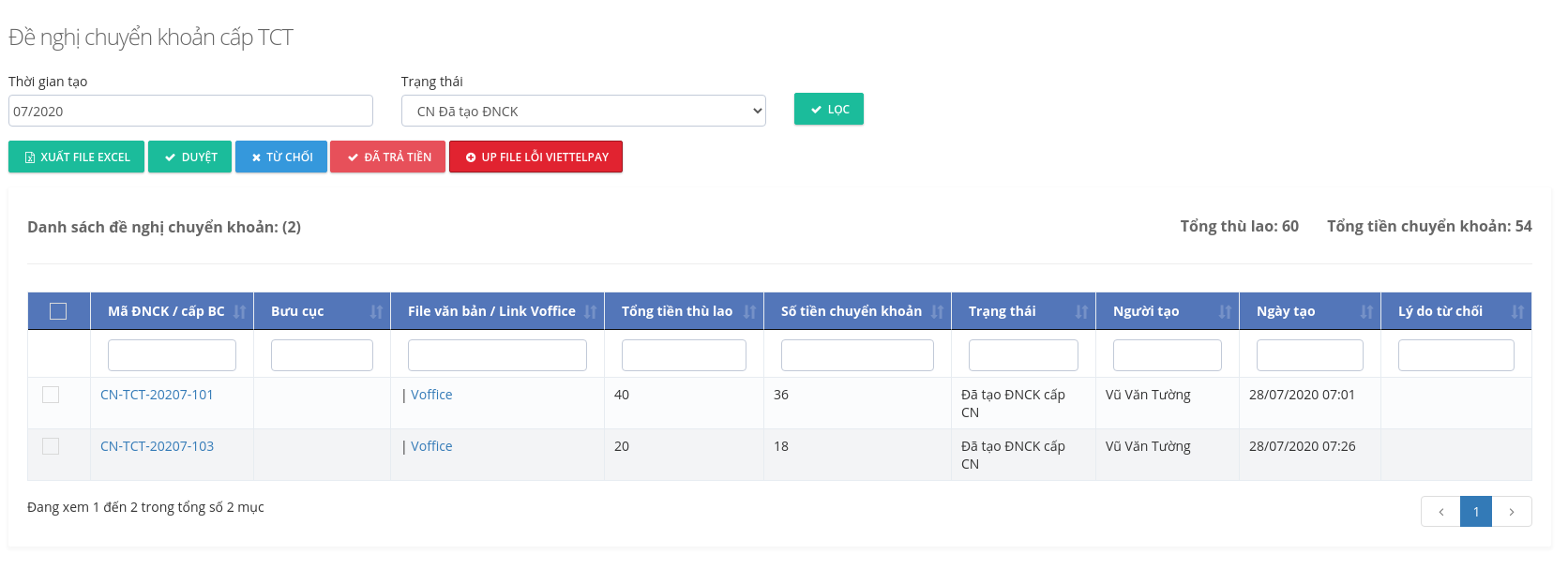This screenshot has width=1568, height=584.
Task: Click sort icon on Mã ĐNCK column
Action: (239, 312)
